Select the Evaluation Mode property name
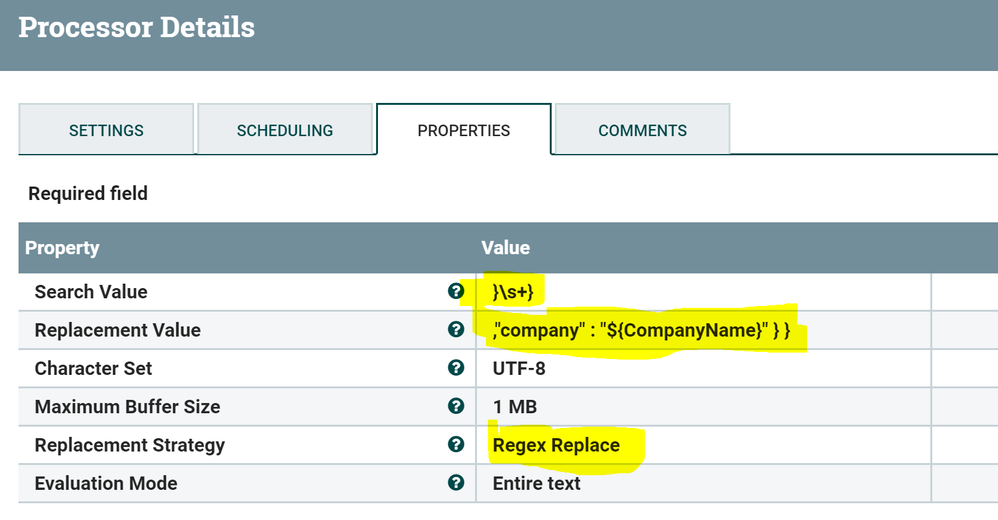Image resolution: width=998 pixels, height=520 pixels. (106, 483)
